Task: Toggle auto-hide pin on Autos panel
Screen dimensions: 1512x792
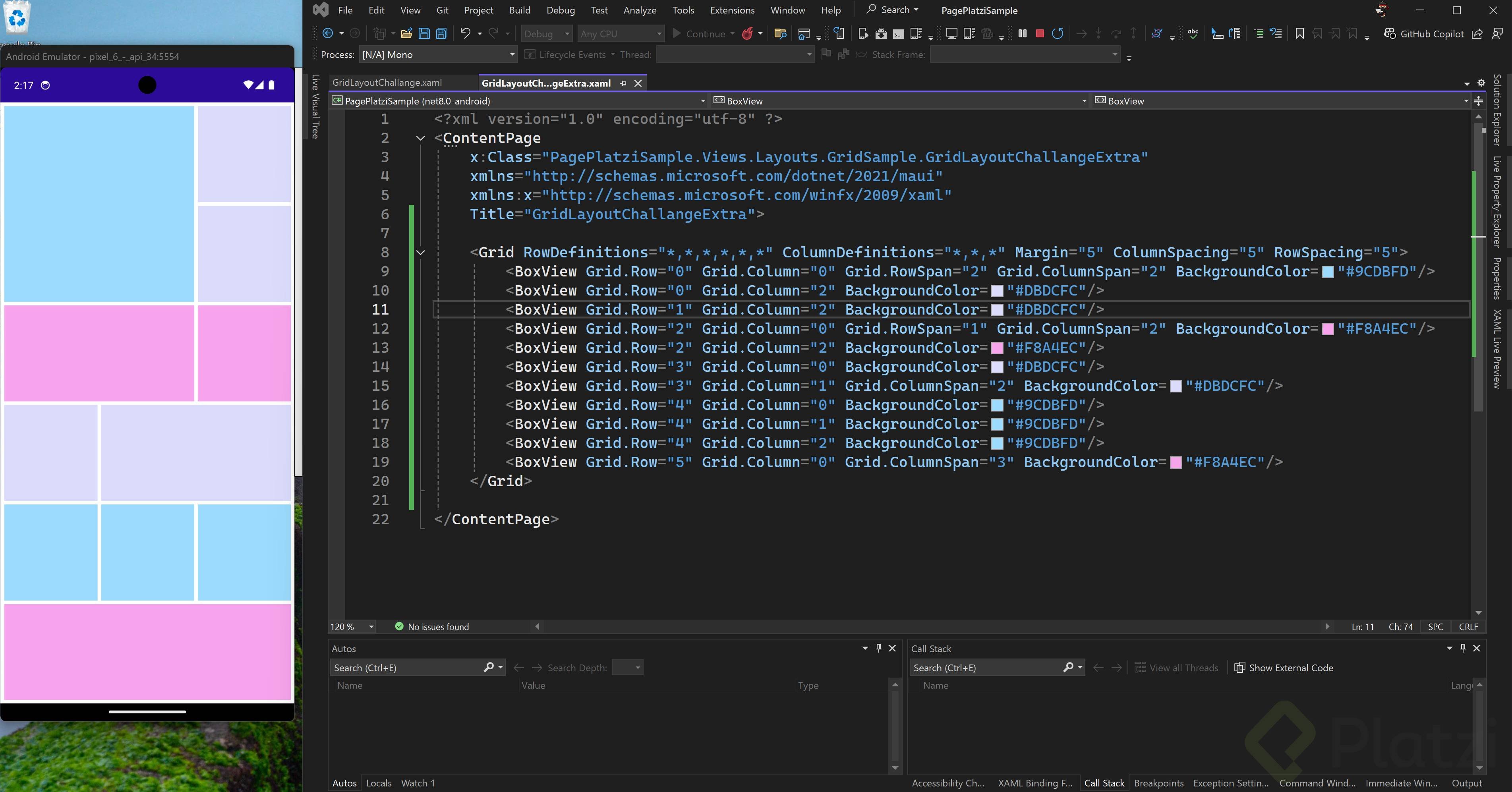Action: (879, 648)
